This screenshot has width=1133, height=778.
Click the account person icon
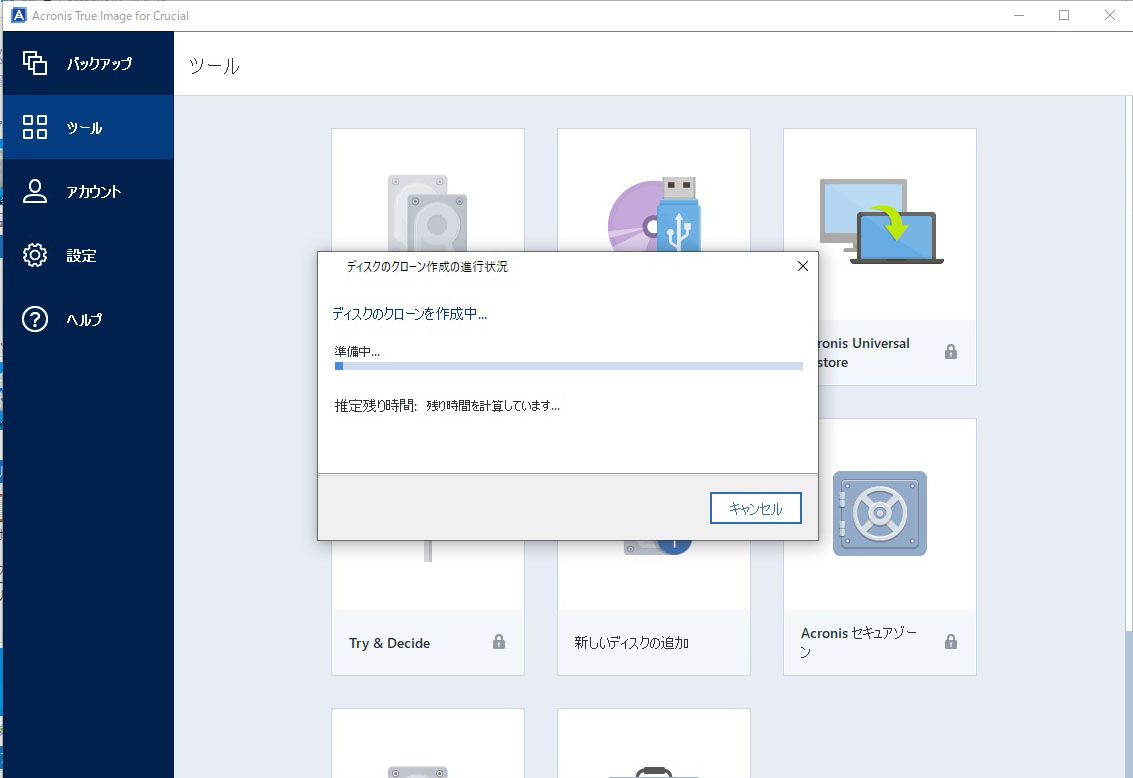point(35,191)
